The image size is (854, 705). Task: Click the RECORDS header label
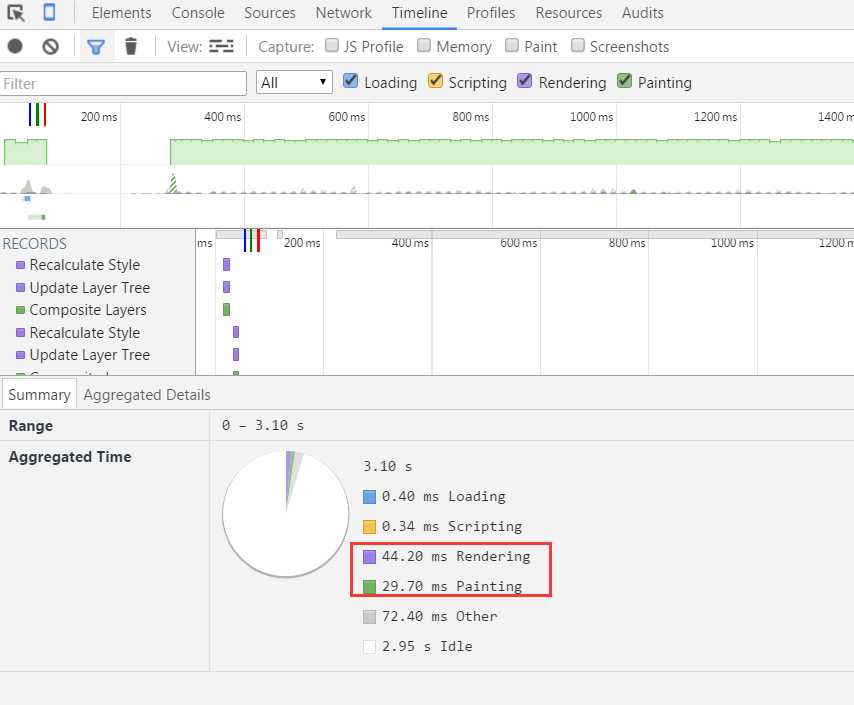pyautogui.click(x=35, y=244)
